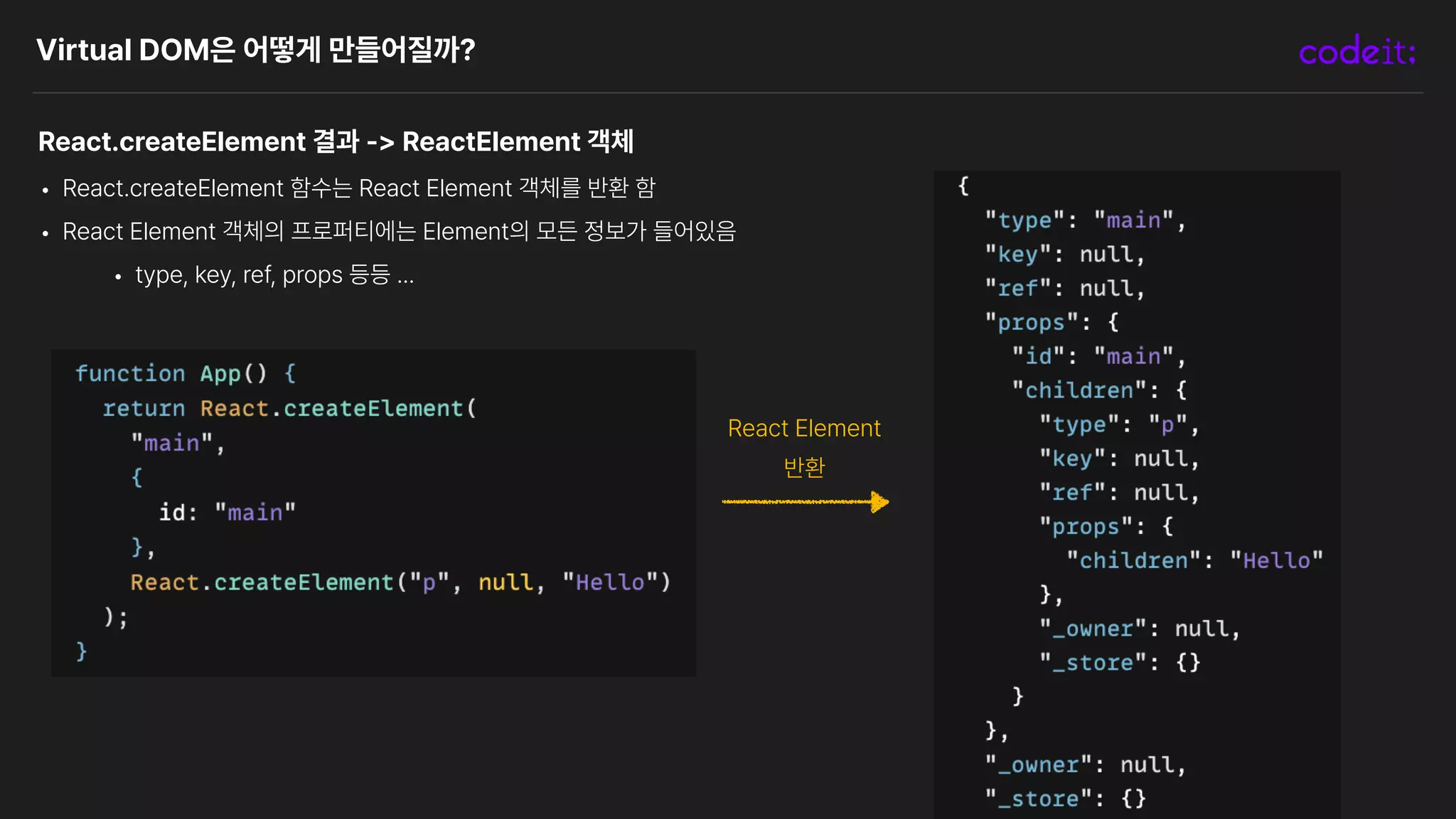The height and width of the screenshot is (819, 1456).
Task: Click the yellow '반환' label
Action: pyautogui.click(x=804, y=467)
